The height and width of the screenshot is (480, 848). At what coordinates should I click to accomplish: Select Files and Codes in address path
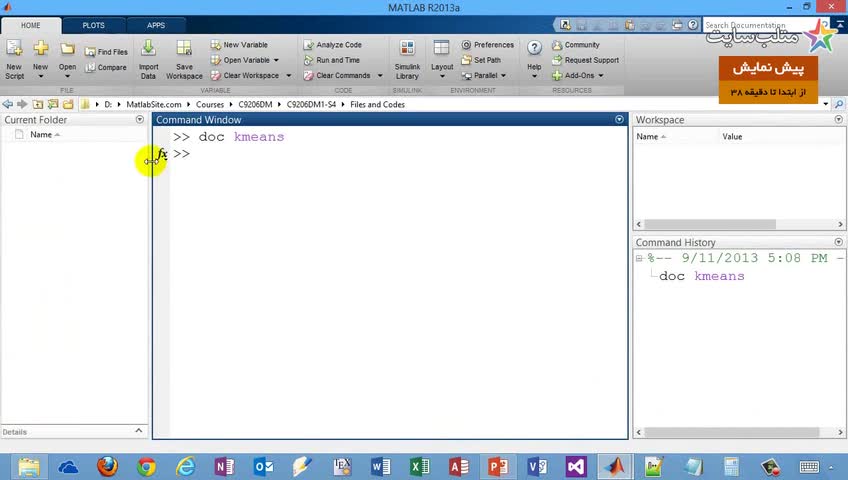coord(377,104)
